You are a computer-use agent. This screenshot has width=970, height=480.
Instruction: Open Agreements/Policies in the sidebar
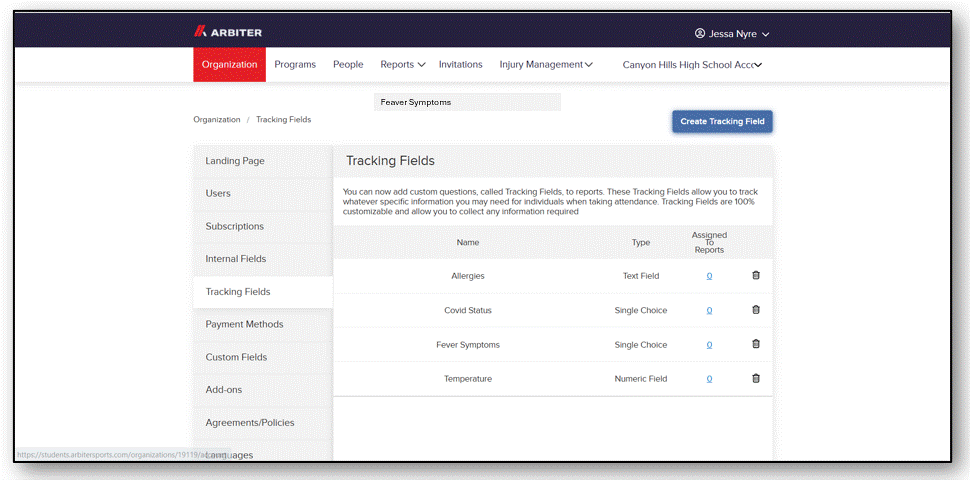(x=263, y=422)
